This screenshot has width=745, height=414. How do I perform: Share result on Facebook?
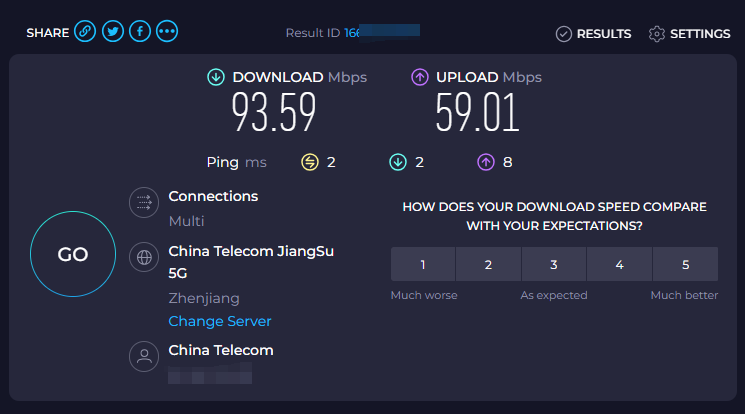tap(140, 32)
